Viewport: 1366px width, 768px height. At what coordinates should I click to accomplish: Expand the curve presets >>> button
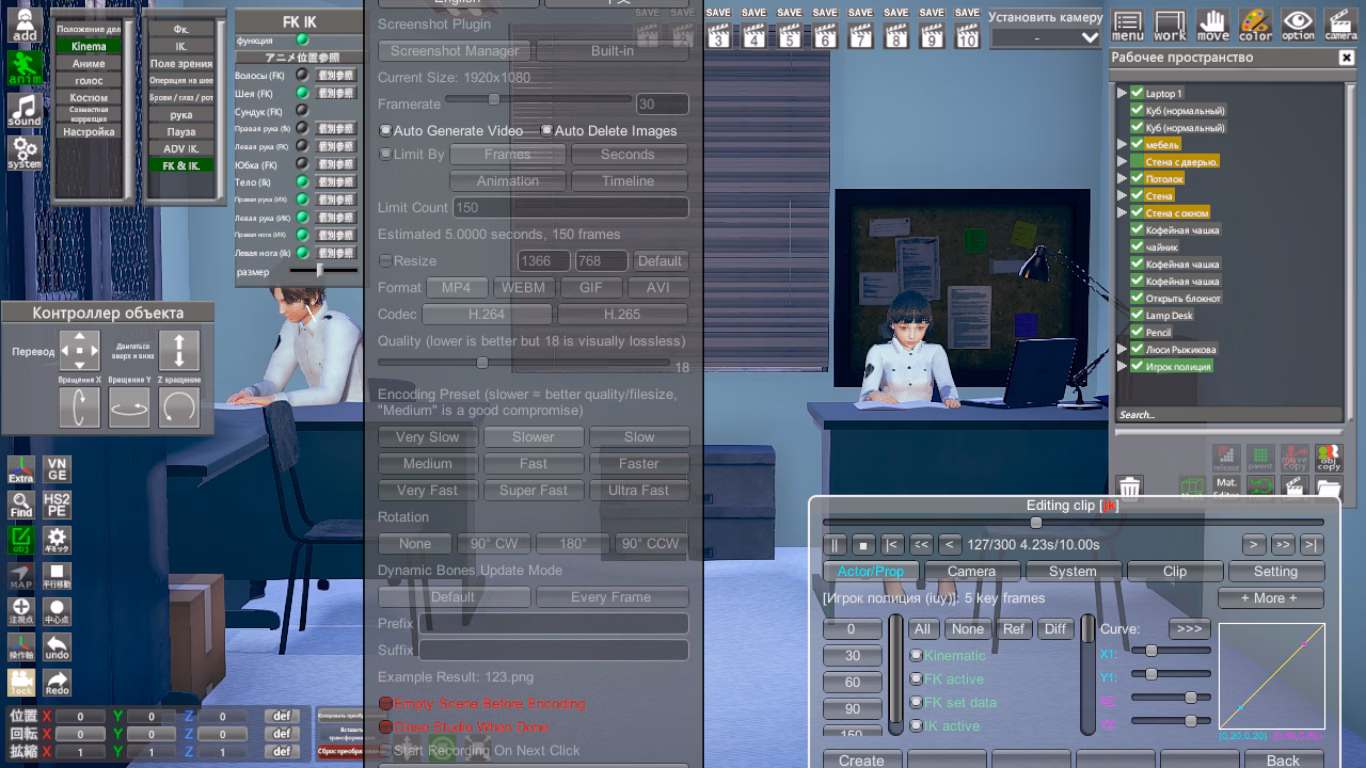(x=1189, y=629)
